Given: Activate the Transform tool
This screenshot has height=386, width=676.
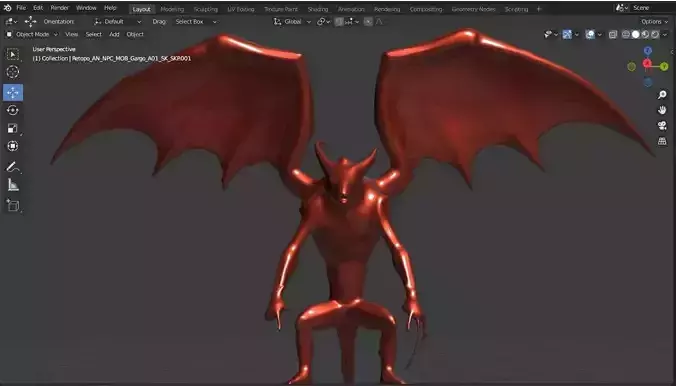Looking at the screenshot, I should tap(13, 146).
